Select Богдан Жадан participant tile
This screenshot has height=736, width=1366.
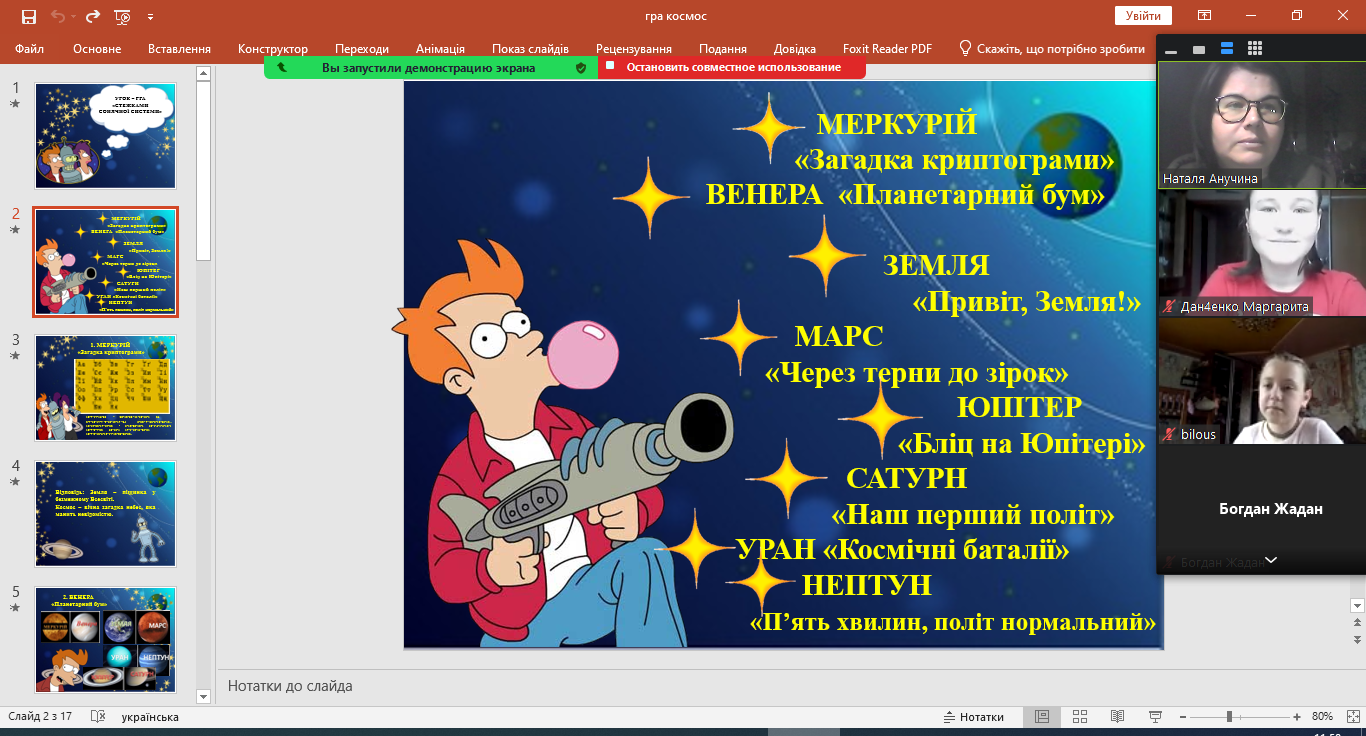coord(1262,509)
